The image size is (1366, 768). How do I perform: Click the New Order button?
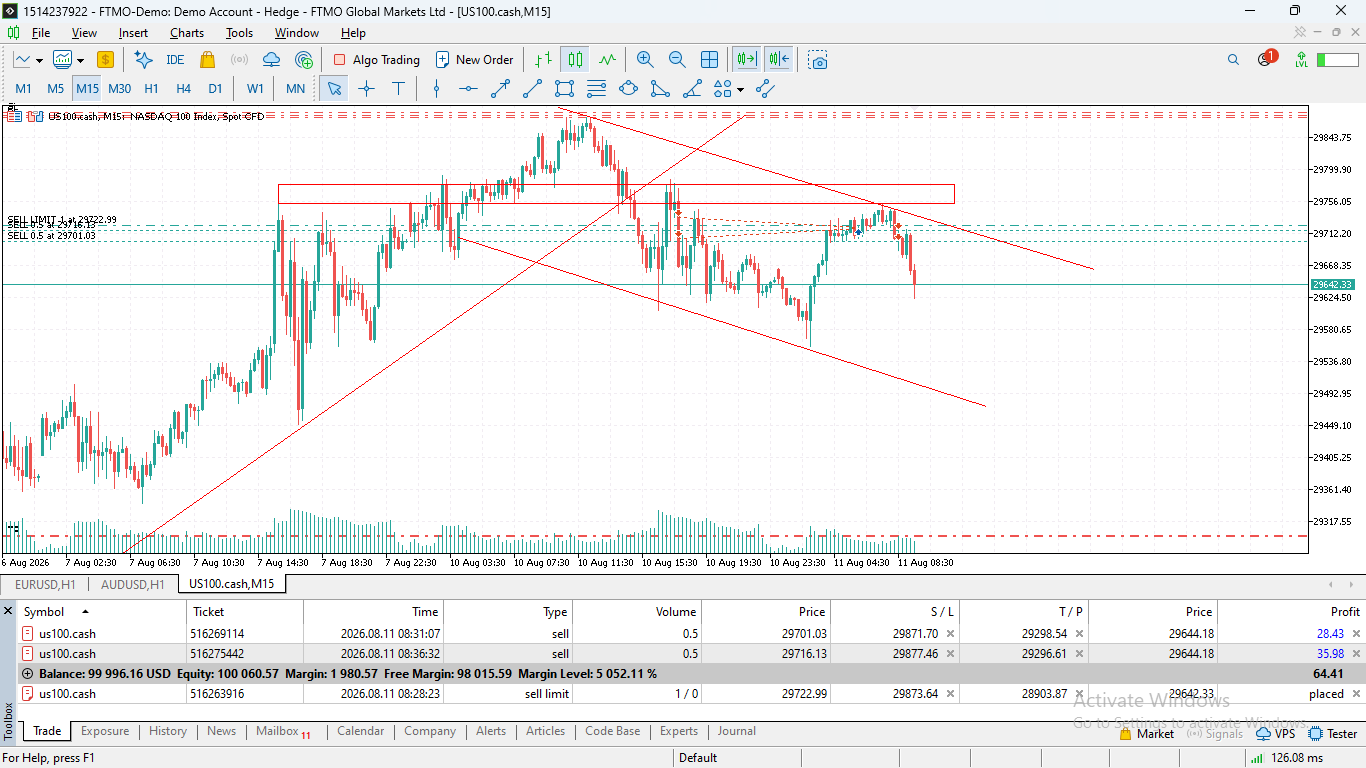[x=474, y=60]
